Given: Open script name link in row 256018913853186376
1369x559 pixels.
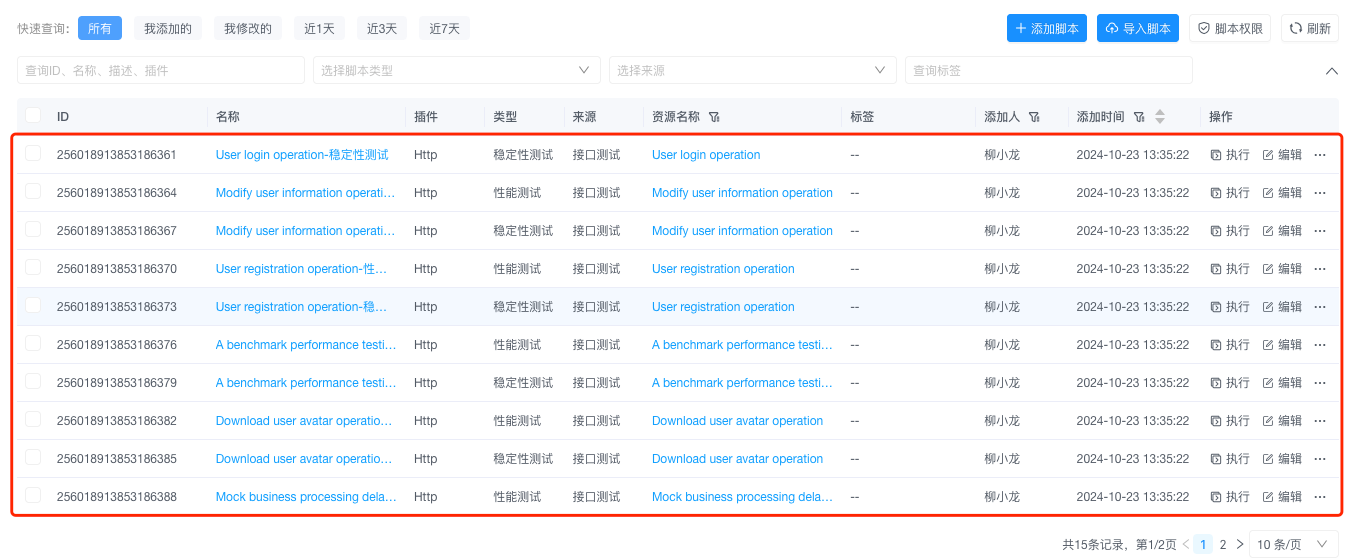Looking at the screenshot, I should (x=306, y=345).
